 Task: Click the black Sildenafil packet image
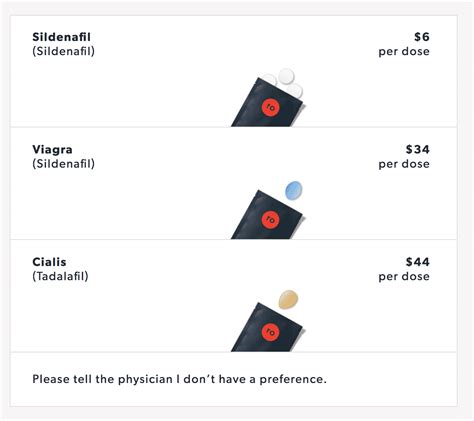[x=268, y=102]
